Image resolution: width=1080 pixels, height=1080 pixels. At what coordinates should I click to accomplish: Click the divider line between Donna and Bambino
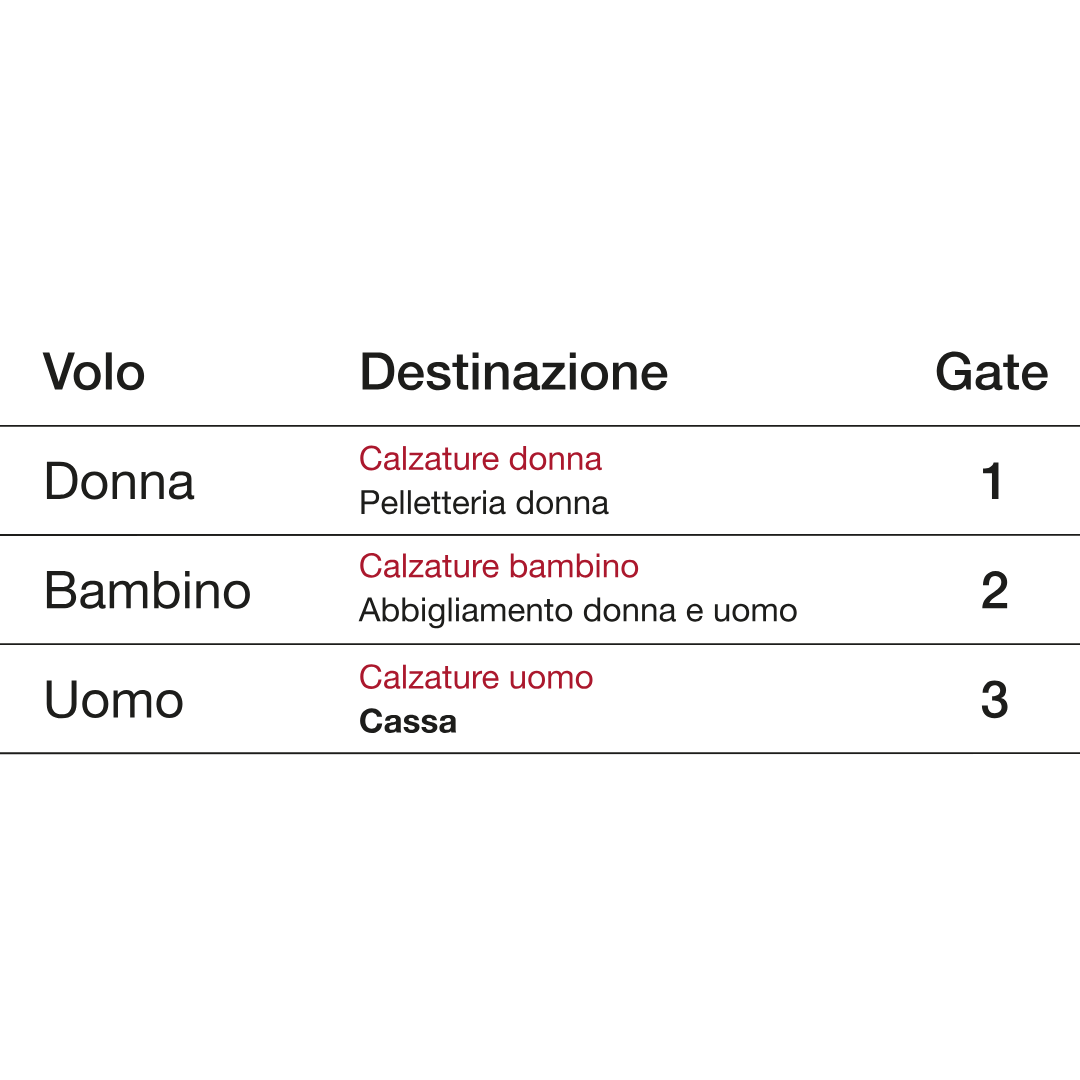click(x=540, y=535)
